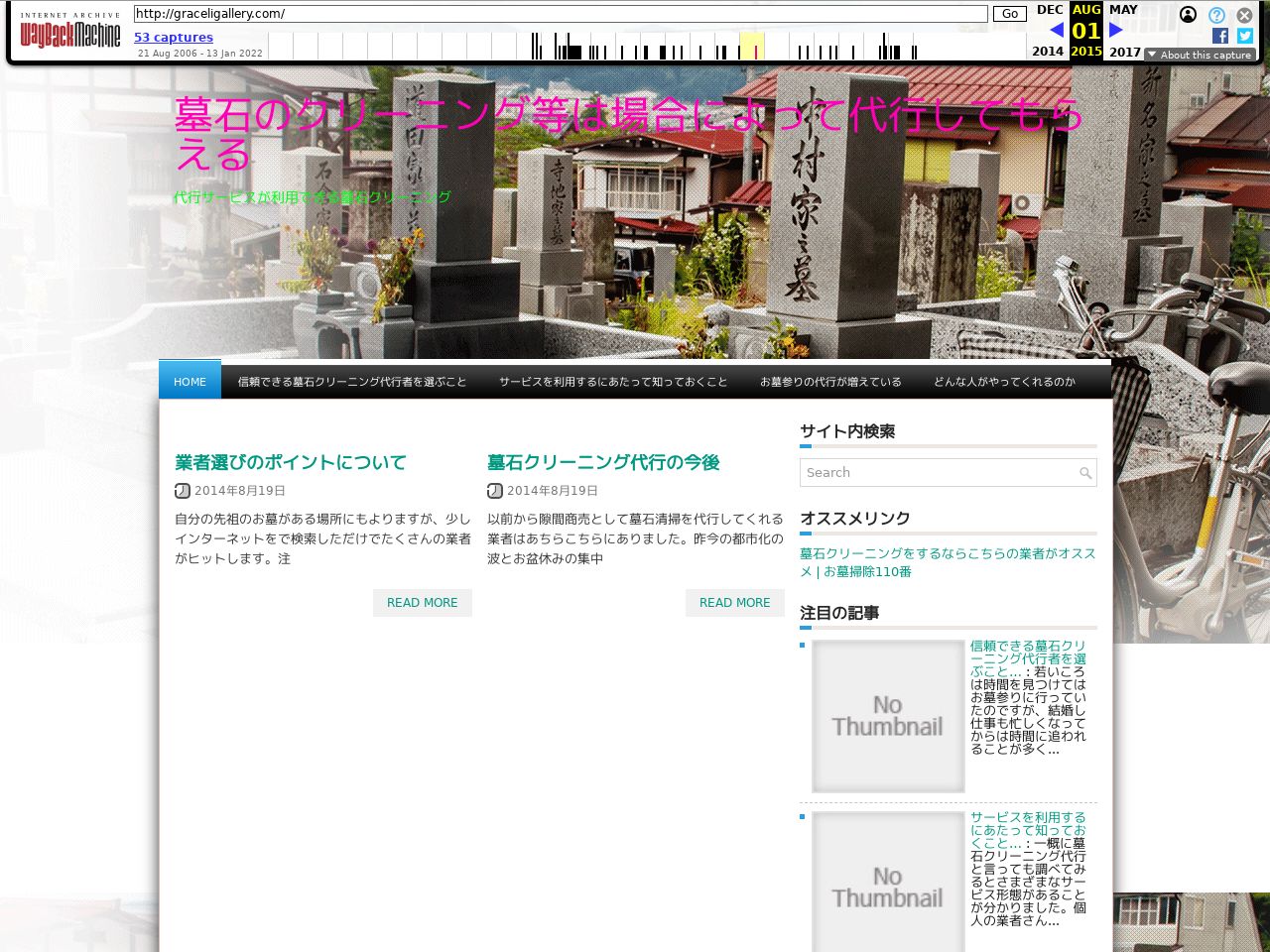Click READ MORE under 業者選びのポイントについて
Screen dimensions: 1270x952
click(x=422, y=603)
